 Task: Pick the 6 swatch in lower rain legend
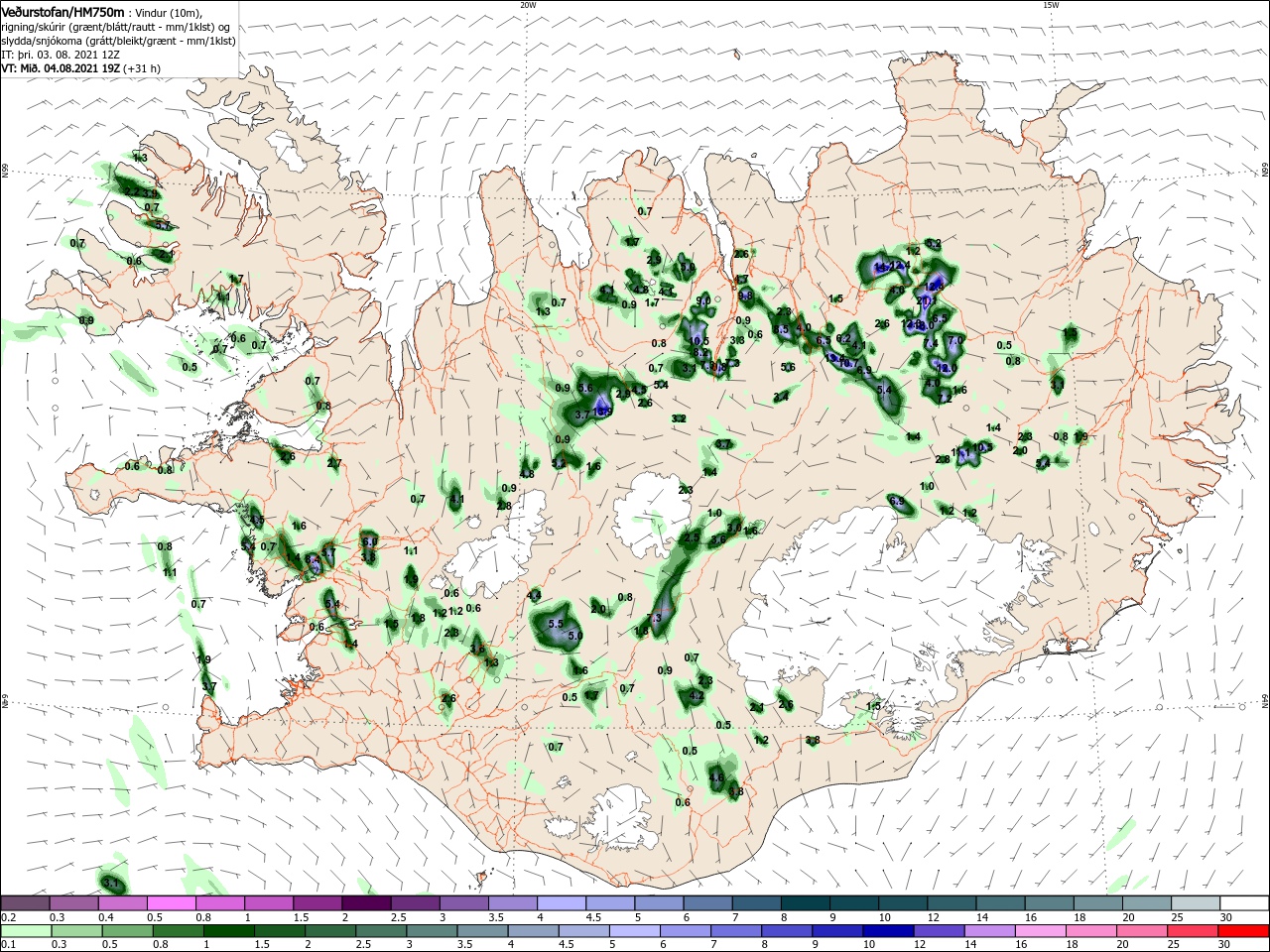coord(684,931)
